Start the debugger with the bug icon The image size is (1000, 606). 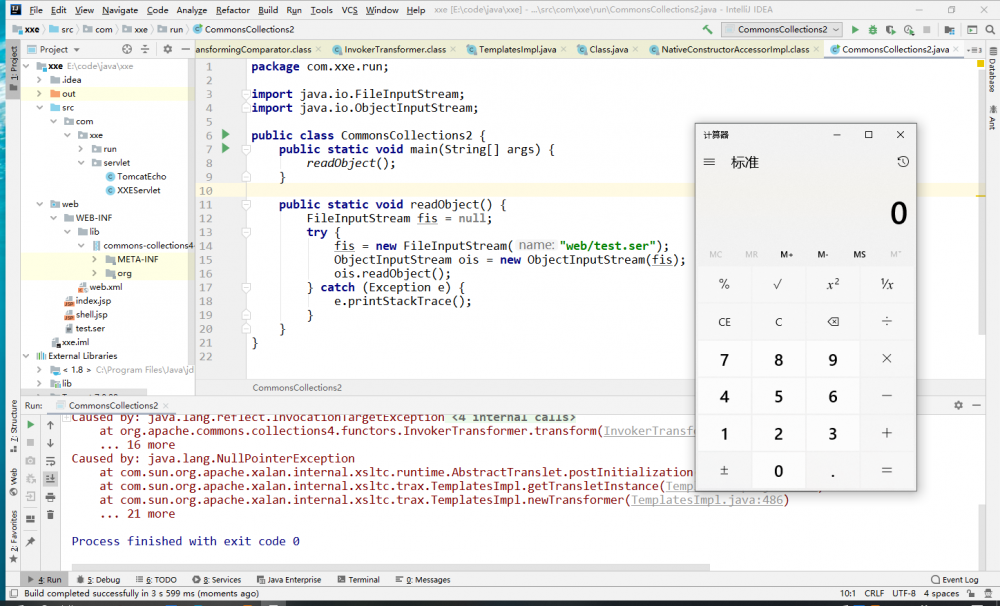(873, 29)
